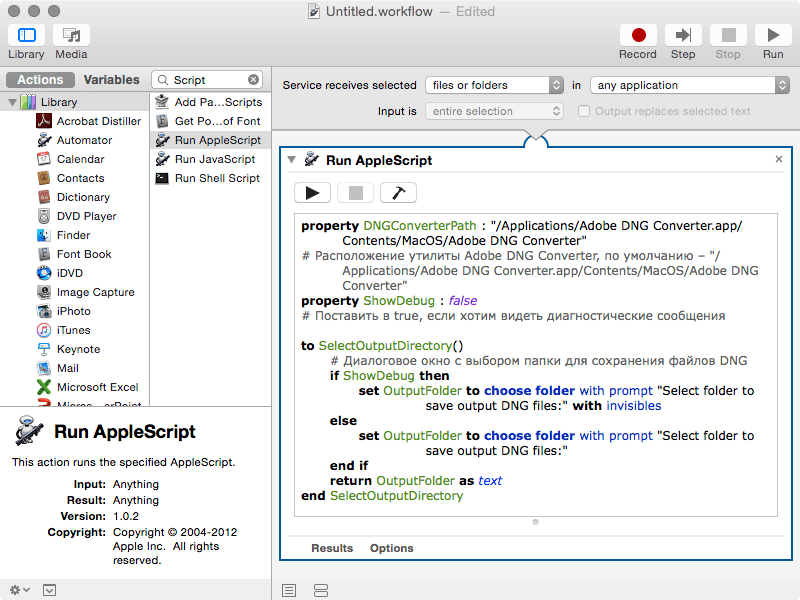800x600 pixels.
Task: Run the workflow from the toolbar
Action: point(773,35)
